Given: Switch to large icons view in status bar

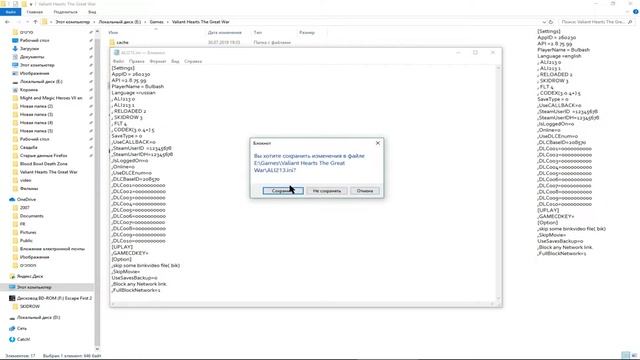Looking at the screenshot, I should (634, 356).
